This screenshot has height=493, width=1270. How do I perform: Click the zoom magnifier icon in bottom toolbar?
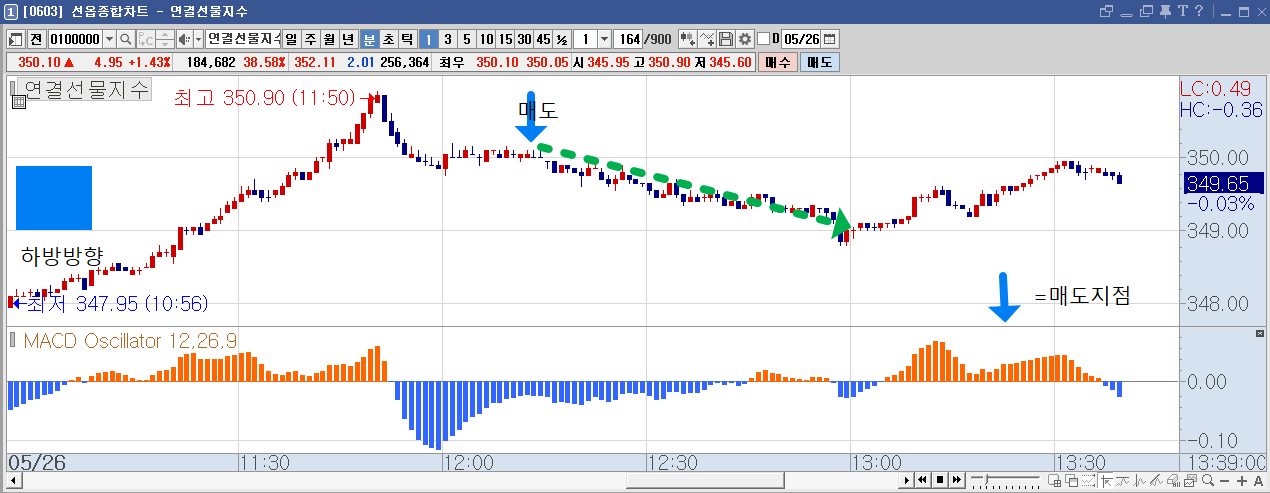[1207, 481]
